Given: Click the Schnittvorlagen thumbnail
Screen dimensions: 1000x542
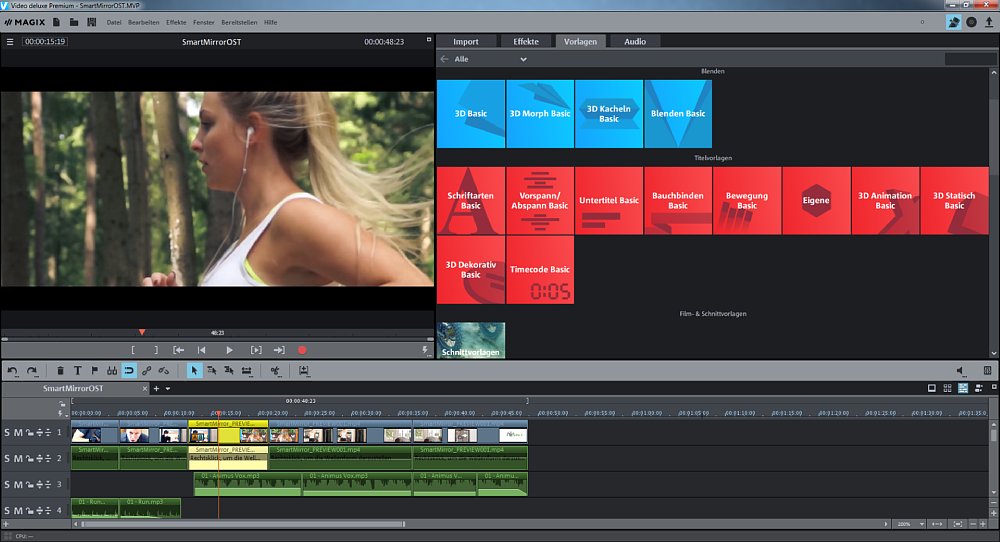Looking at the screenshot, I should (471, 340).
